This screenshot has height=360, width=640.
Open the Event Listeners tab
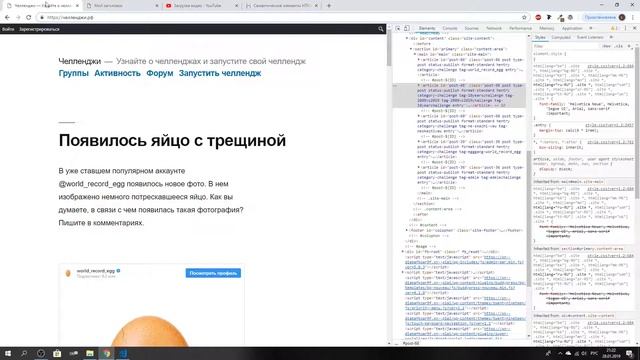(x=590, y=37)
